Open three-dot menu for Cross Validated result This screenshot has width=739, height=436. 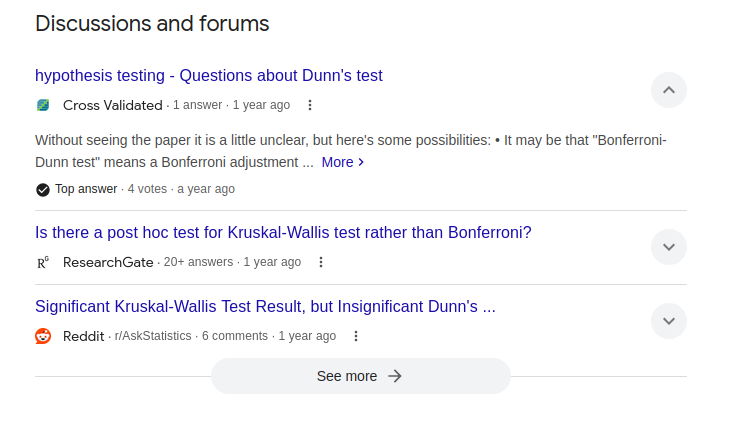pos(310,105)
